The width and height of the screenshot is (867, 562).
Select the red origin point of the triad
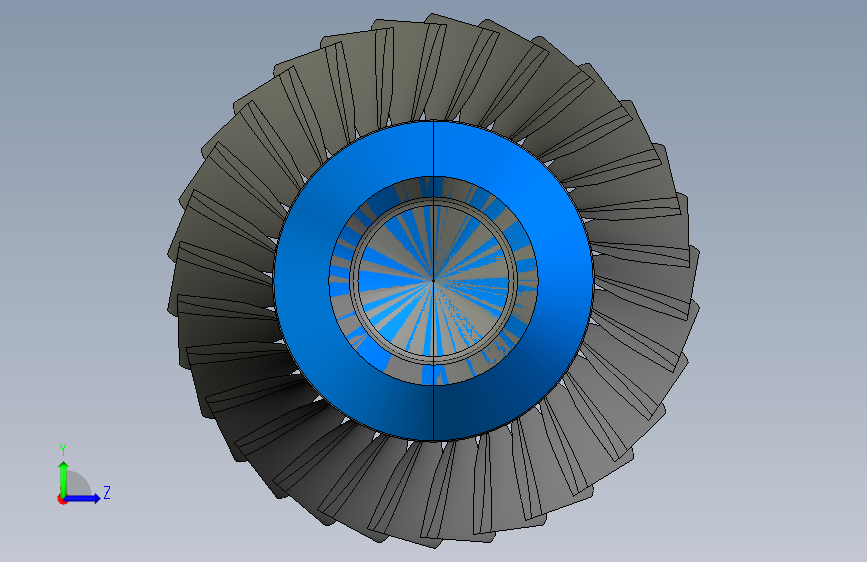pos(62,499)
